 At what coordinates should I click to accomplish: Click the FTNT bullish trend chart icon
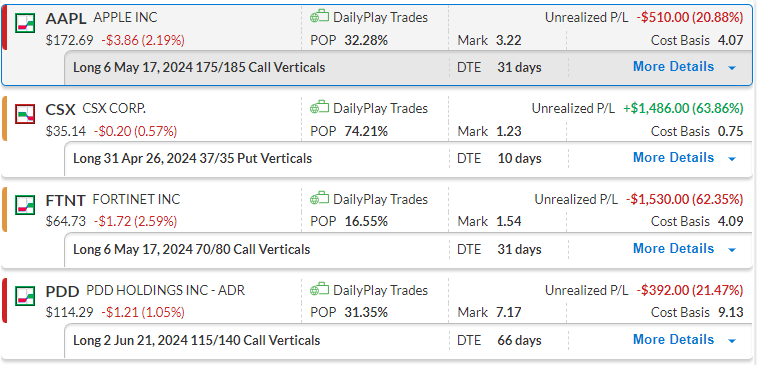pos(26,204)
